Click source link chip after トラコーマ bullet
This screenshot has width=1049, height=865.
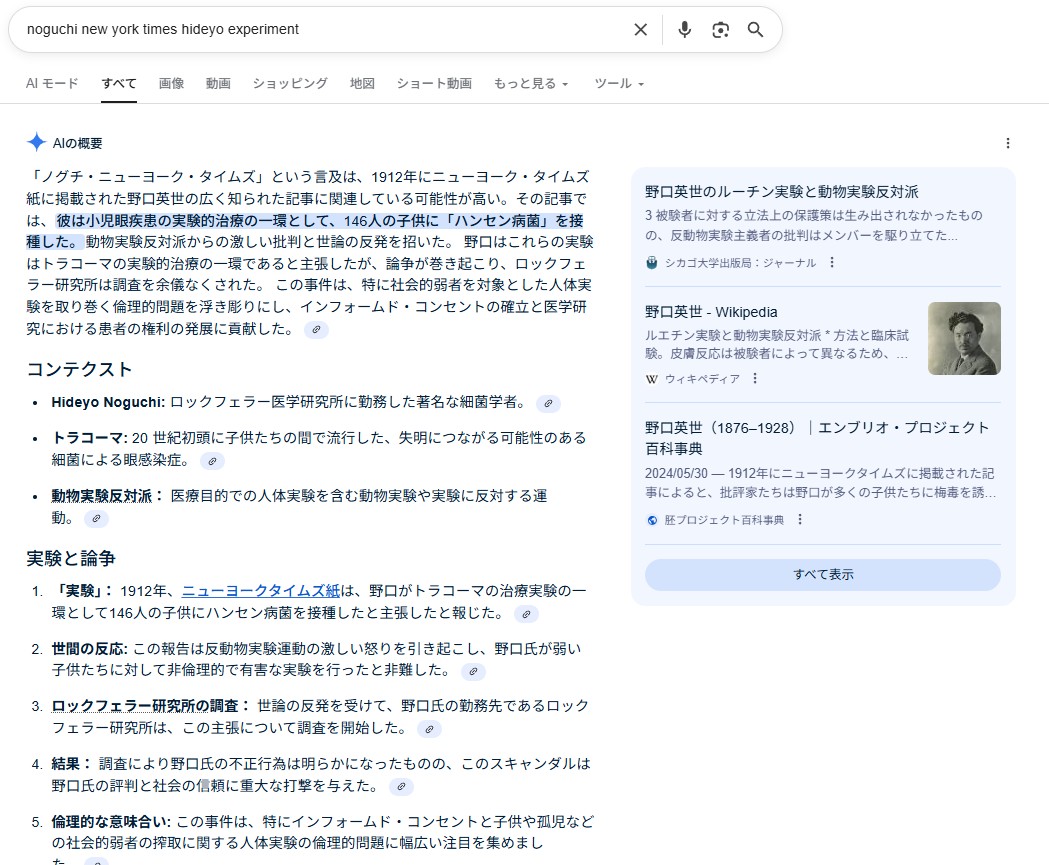[x=212, y=461]
